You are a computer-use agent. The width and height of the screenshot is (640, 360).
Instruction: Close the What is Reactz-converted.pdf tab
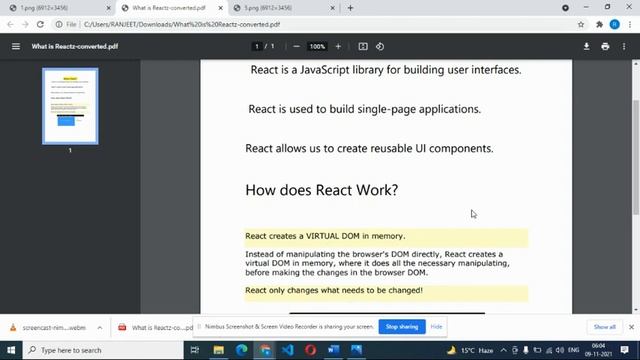[x=220, y=8]
